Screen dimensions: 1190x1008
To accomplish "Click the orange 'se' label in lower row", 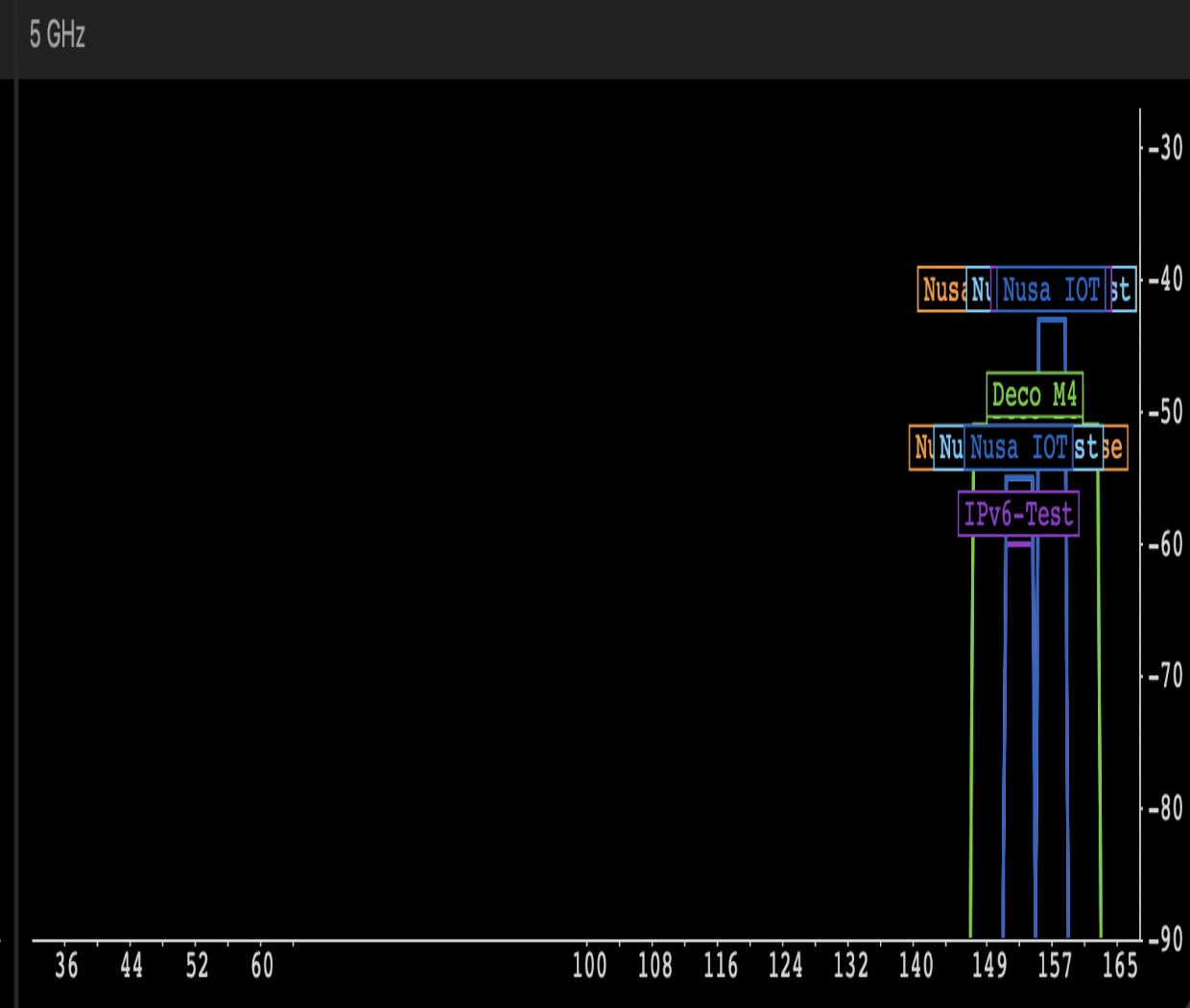I will coord(1115,447).
